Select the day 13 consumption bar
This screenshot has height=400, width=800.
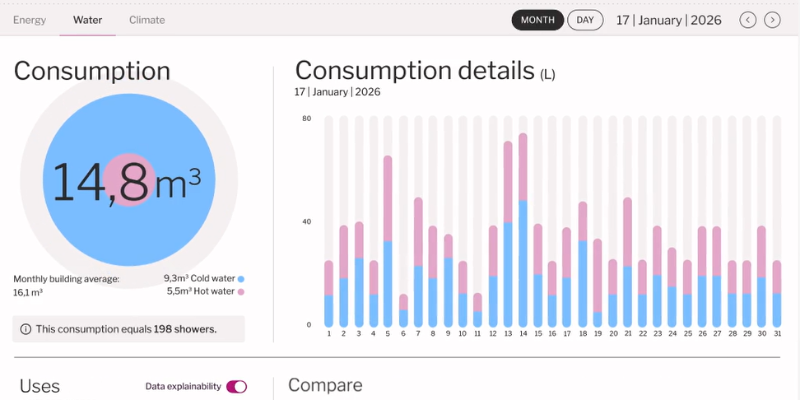tap(508, 234)
